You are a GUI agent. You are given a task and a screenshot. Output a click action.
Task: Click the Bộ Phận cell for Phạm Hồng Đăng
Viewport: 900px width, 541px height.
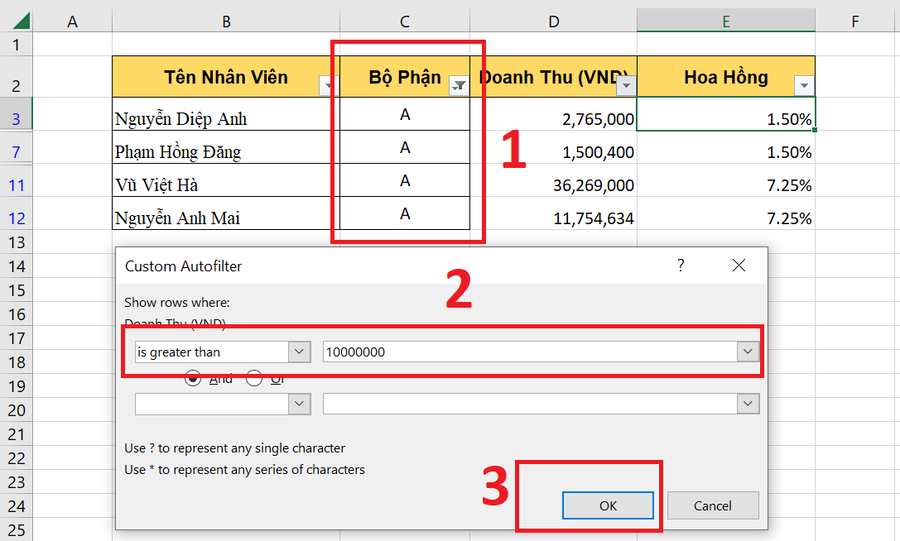tap(405, 147)
